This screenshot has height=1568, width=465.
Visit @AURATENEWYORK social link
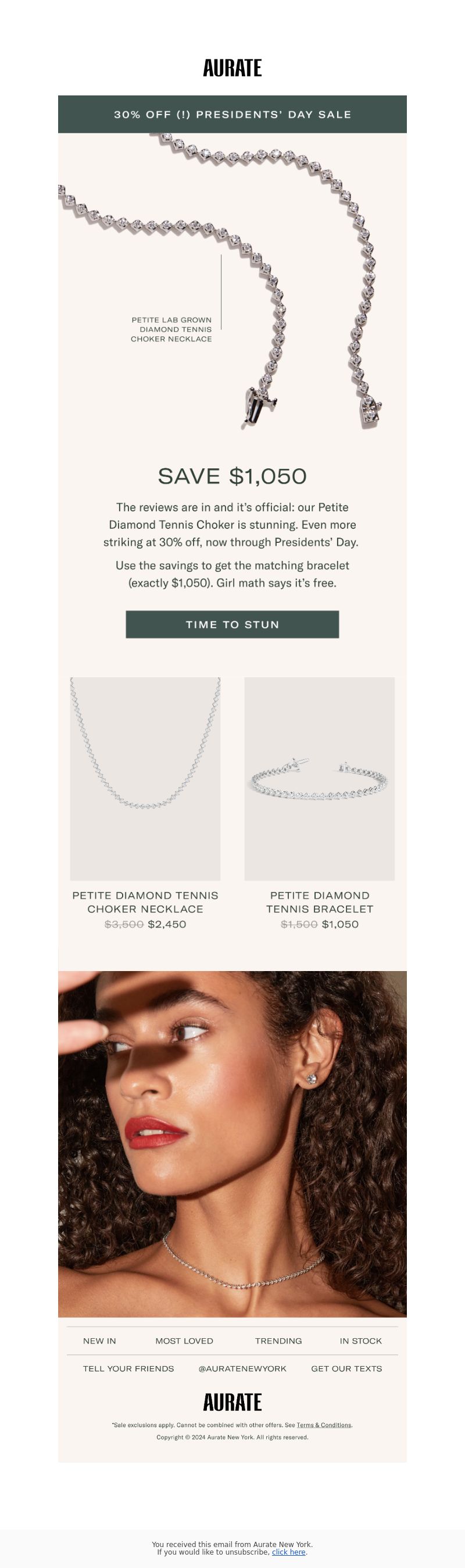242,1368
